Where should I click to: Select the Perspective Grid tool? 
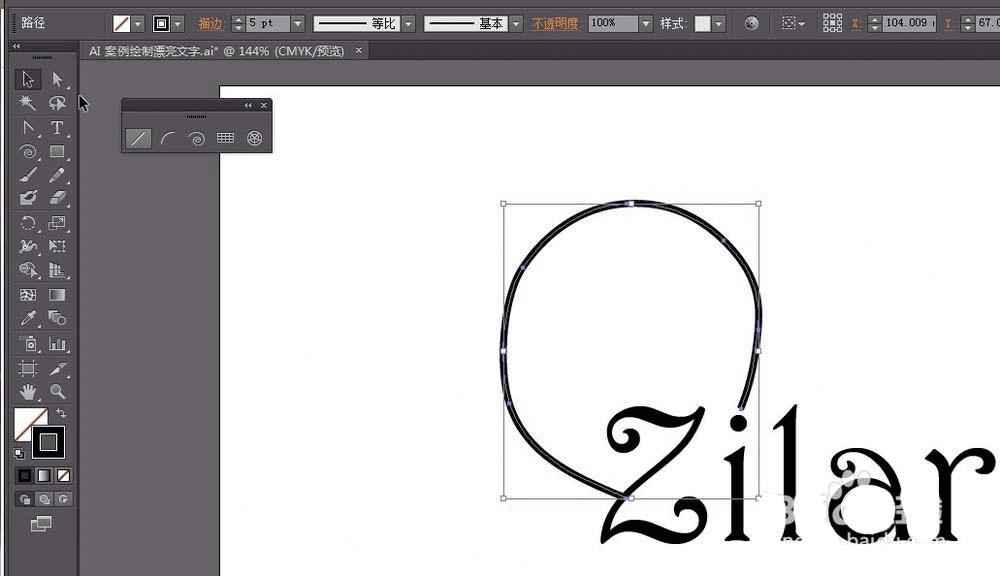[57, 270]
